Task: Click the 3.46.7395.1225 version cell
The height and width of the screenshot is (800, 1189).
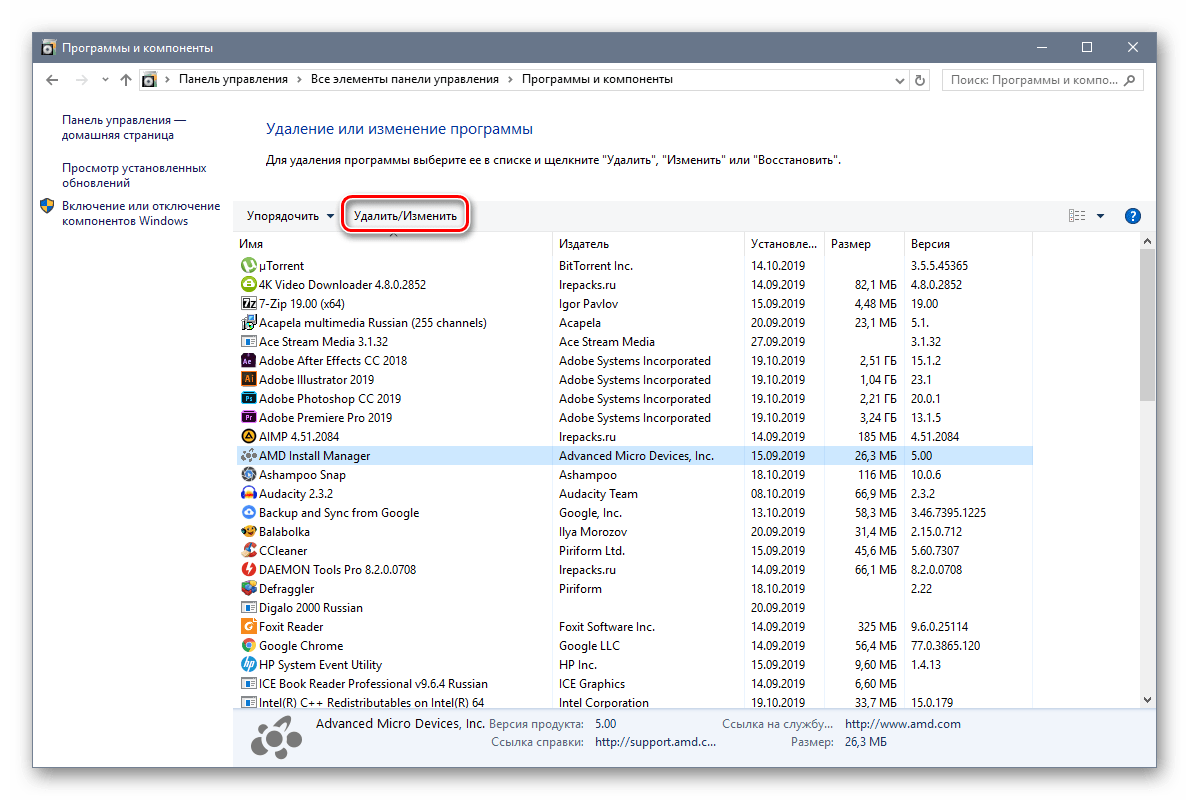Action: point(948,513)
